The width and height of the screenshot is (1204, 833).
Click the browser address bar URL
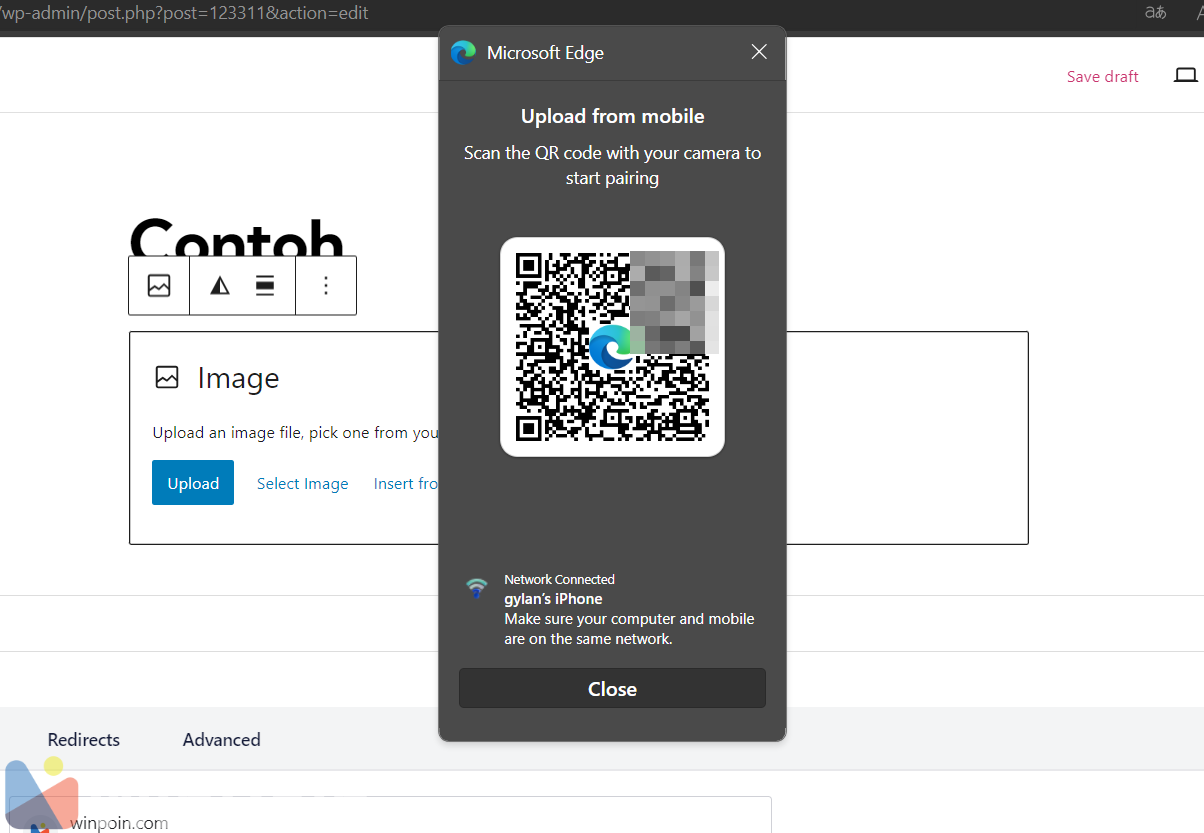coord(190,13)
